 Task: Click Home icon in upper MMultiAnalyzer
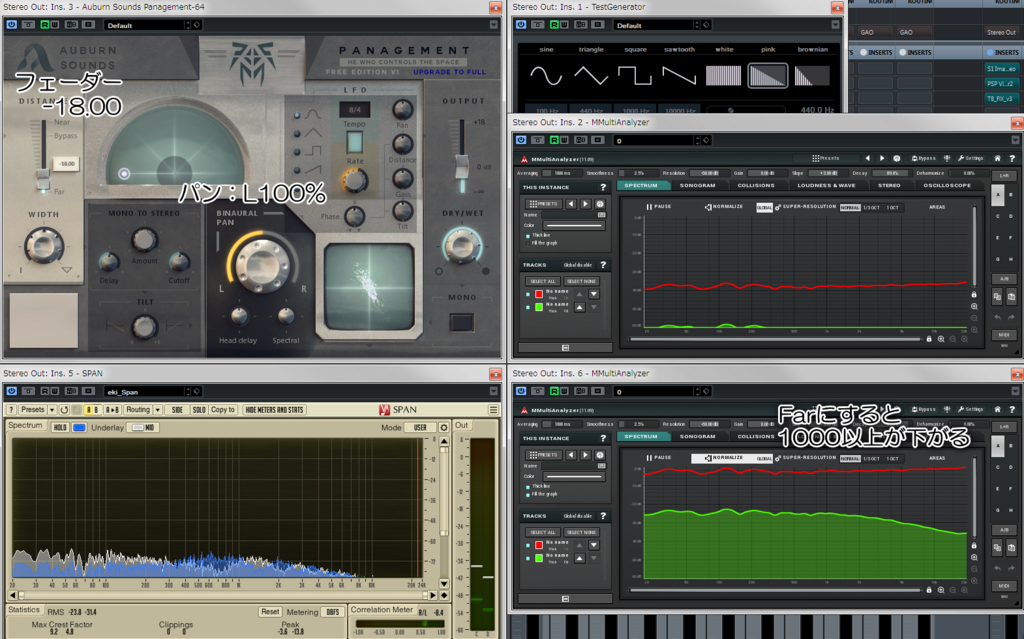(997, 158)
